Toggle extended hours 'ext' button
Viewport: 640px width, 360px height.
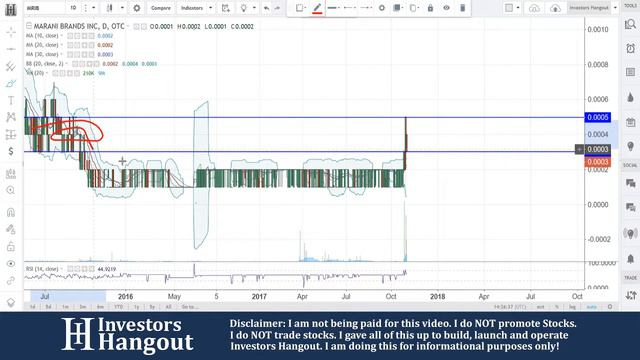point(540,307)
